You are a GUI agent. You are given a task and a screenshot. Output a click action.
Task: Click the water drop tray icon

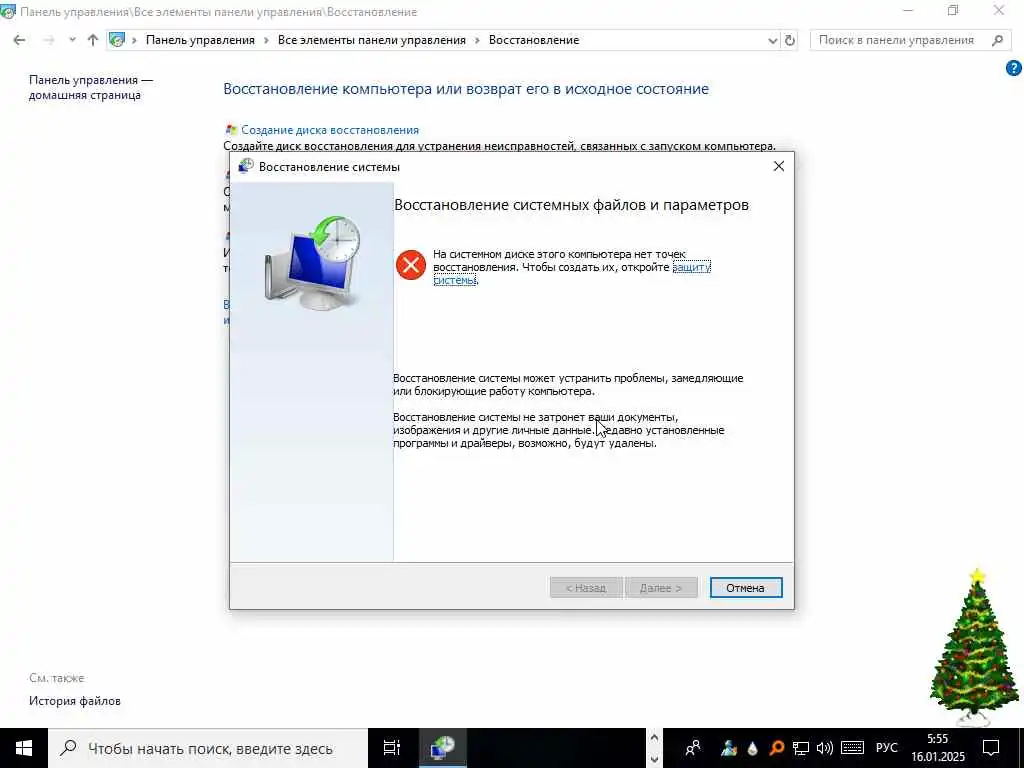pos(753,748)
